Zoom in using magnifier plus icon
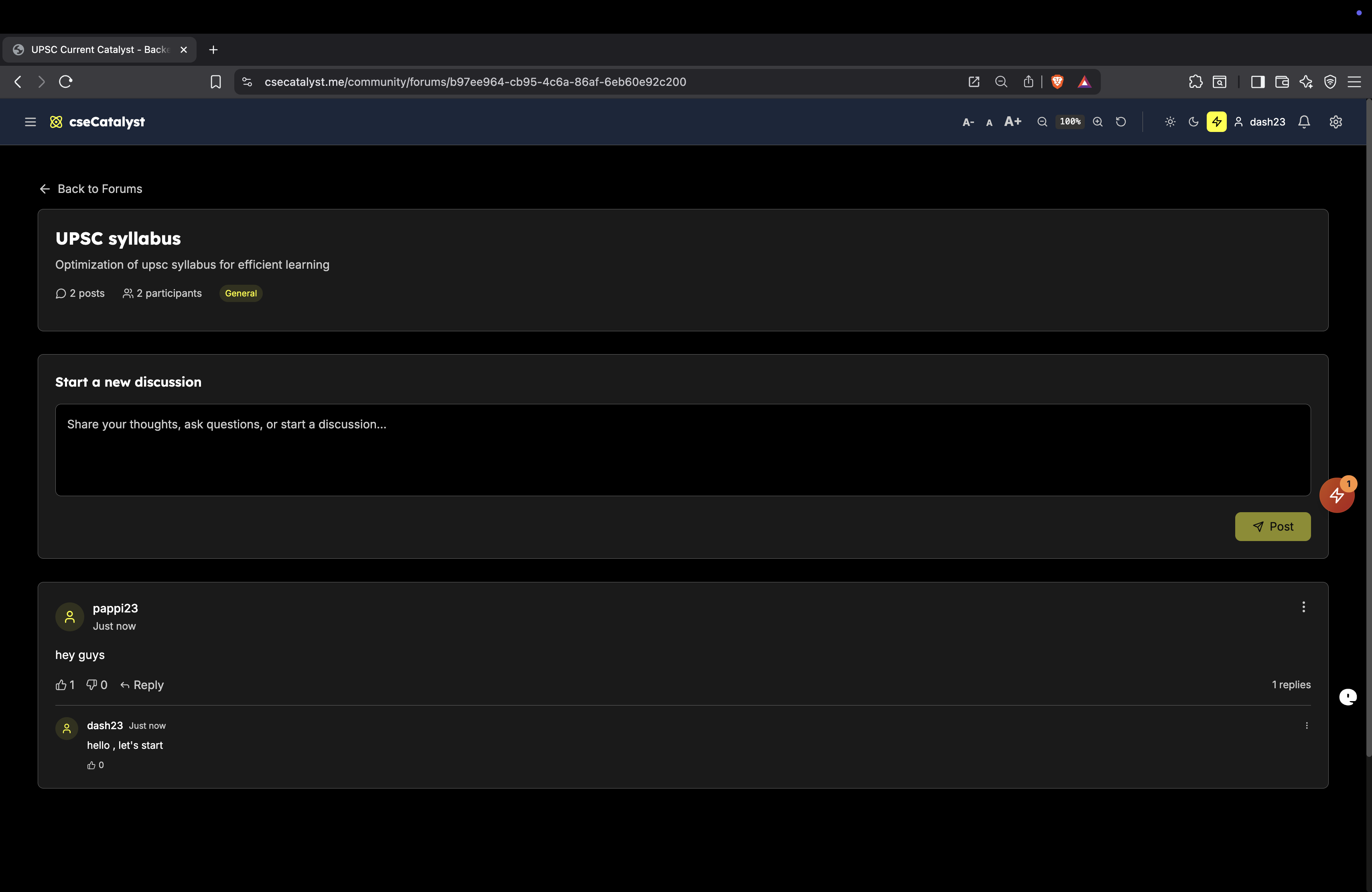The width and height of the screenshot is (1372, 892). pos(1098,122)
